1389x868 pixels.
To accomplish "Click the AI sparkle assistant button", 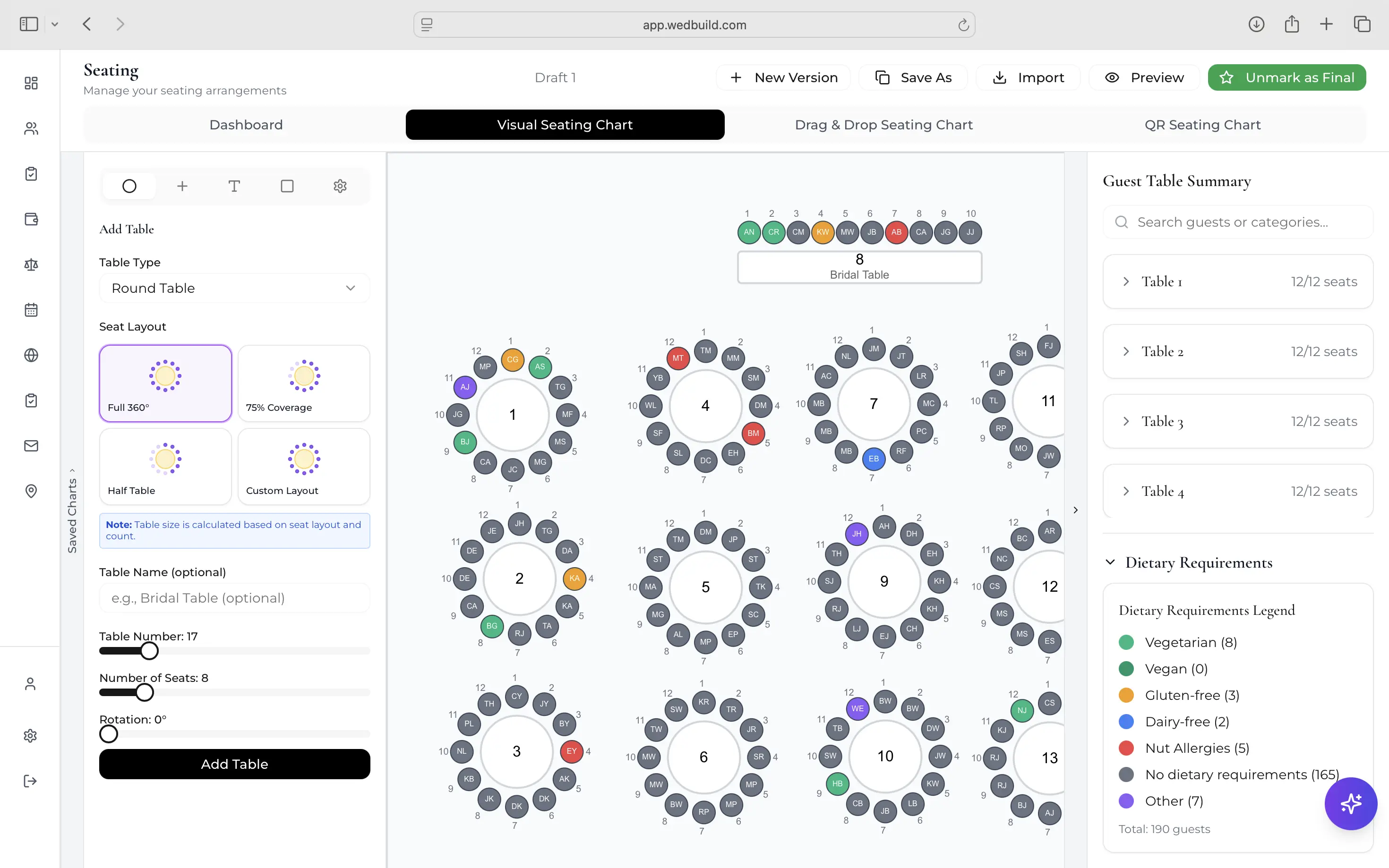I will point(1351,804).
